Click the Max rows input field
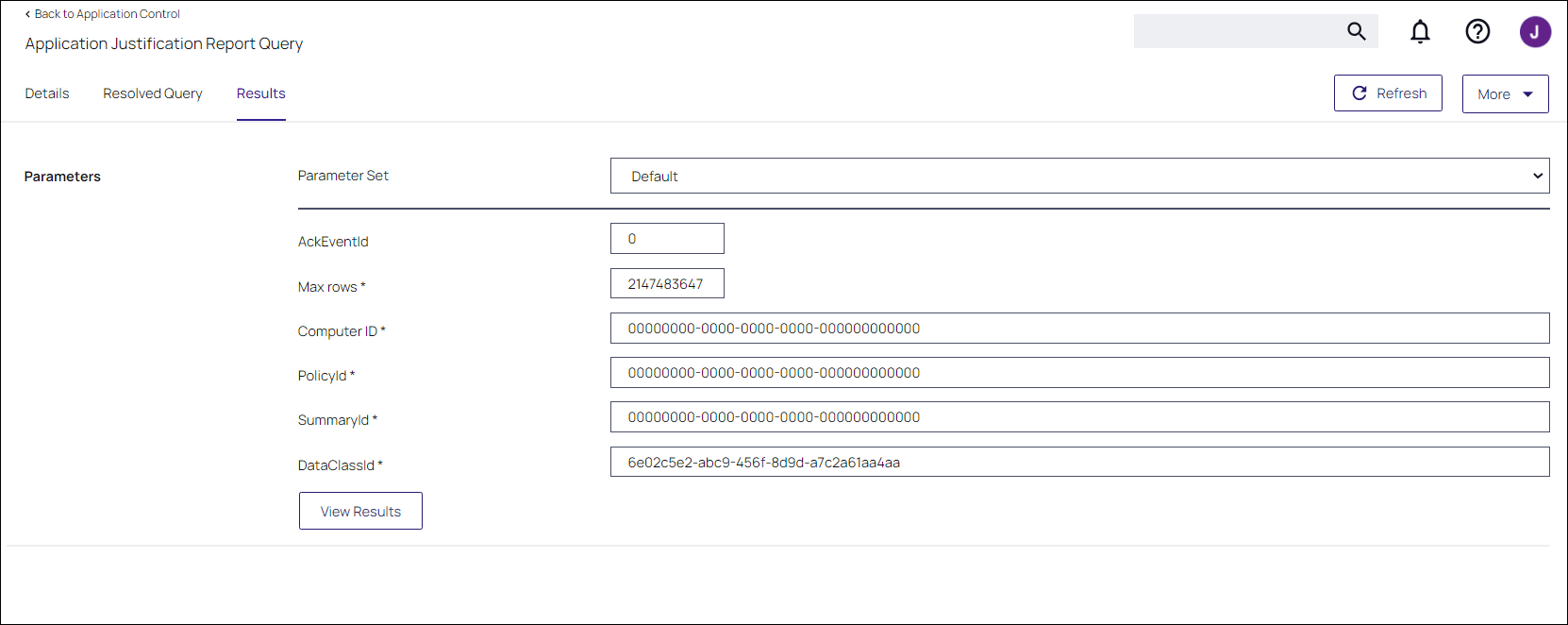This screenshot has height=625, width=1568. click(667, 284)
